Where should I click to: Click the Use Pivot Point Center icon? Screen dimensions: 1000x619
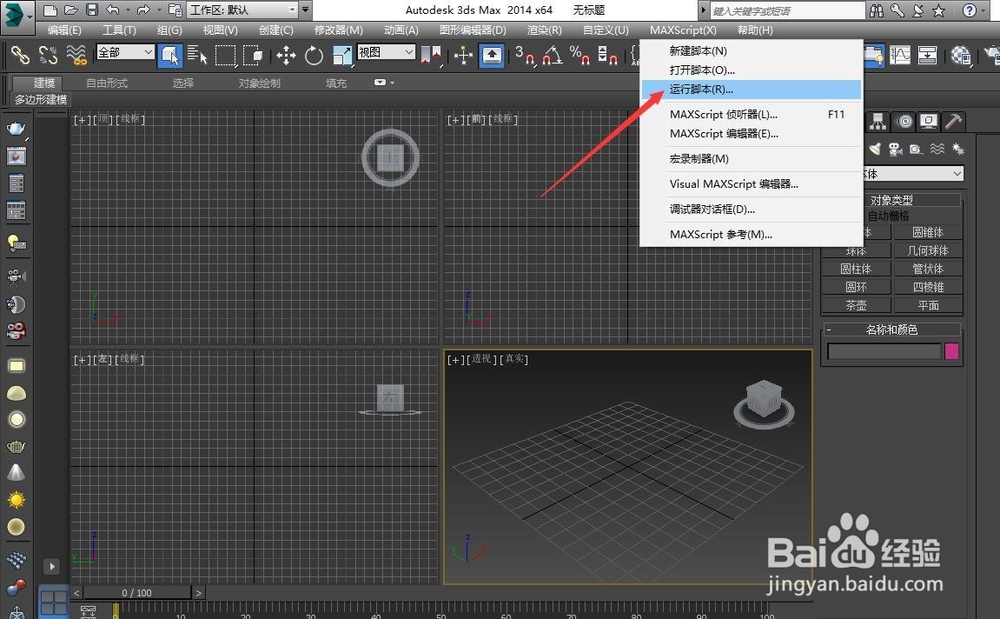pyautogui.click(x=431, y=55)
